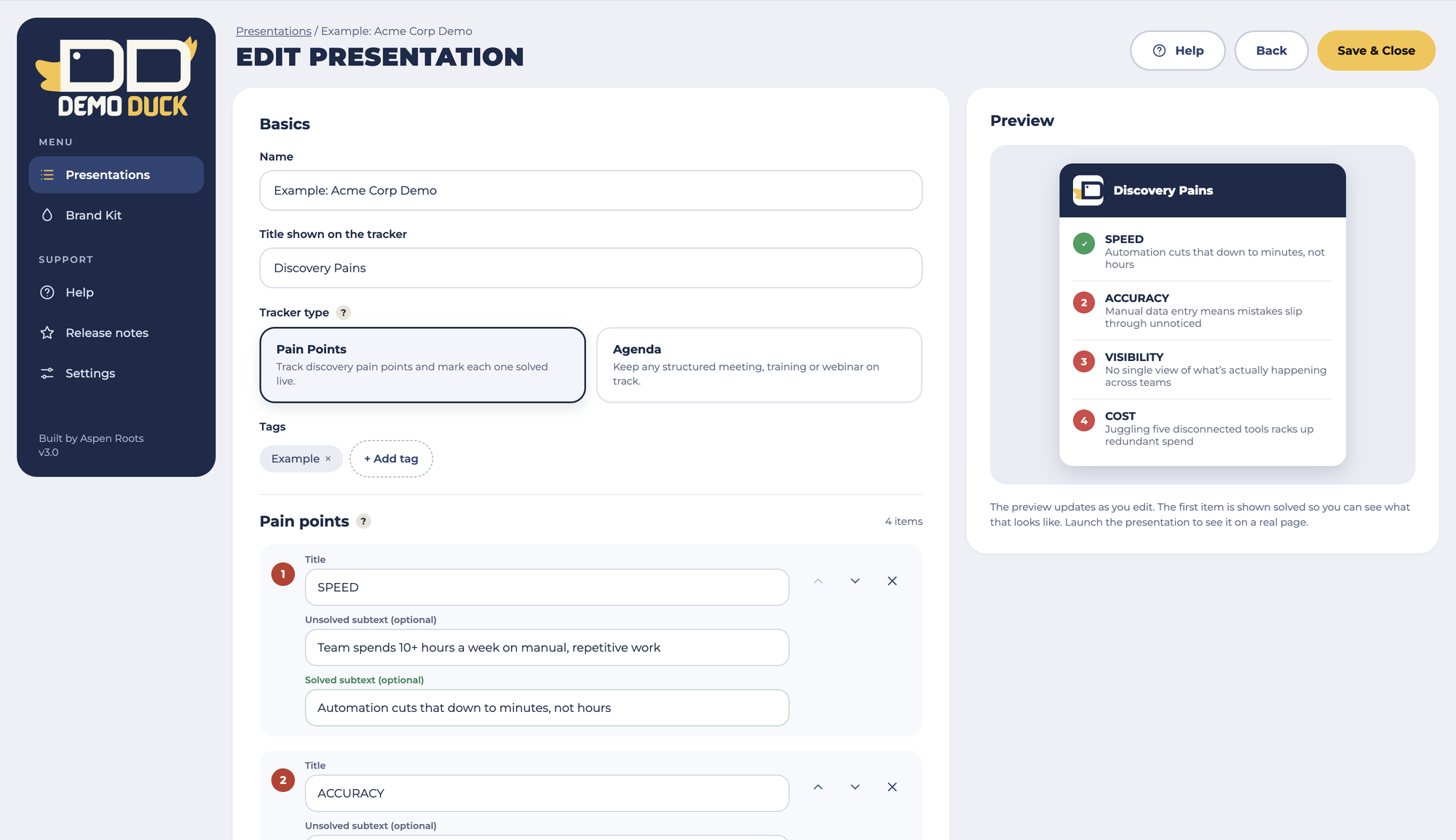Open Presentations in the sidebar menu
This screenshot has width=1456, height=840.
click(x=116, y=175)
